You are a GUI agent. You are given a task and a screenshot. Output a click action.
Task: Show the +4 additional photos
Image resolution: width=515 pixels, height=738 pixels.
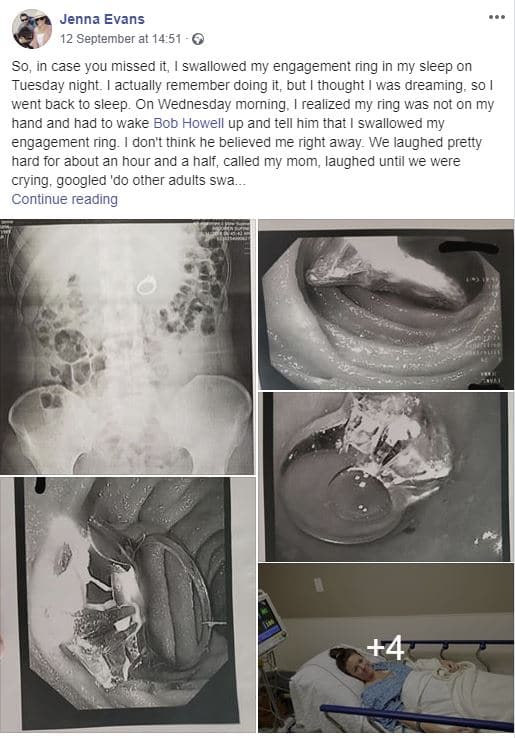(385, 648)
